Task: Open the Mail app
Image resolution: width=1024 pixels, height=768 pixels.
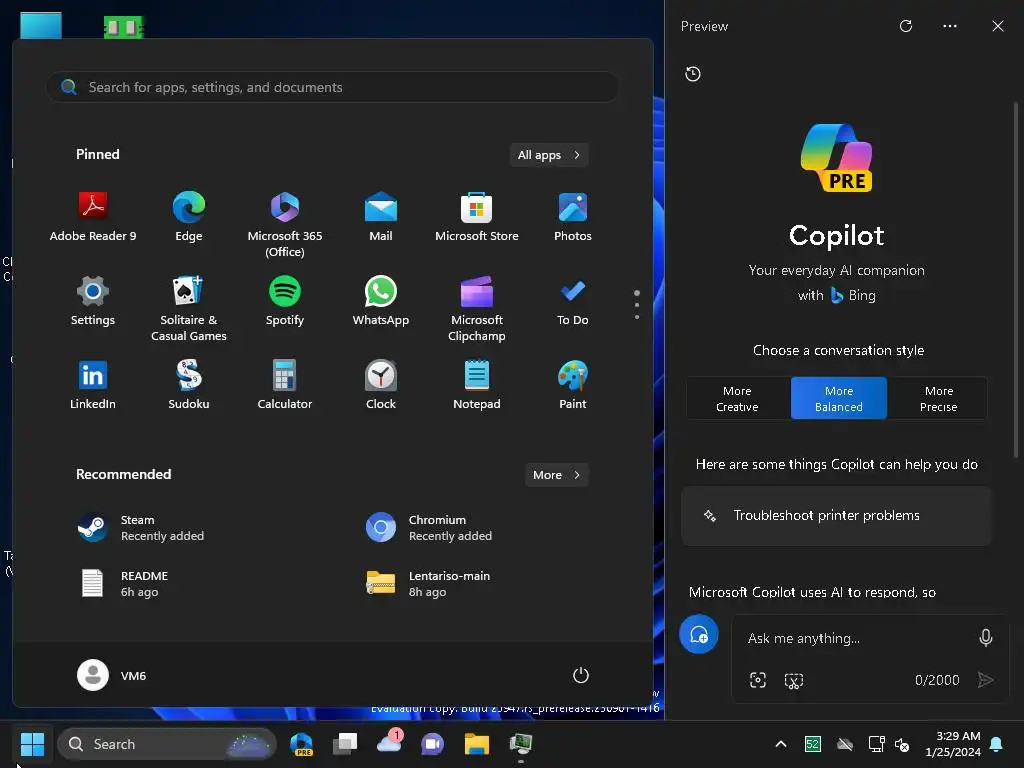Action: coord(381,217)
